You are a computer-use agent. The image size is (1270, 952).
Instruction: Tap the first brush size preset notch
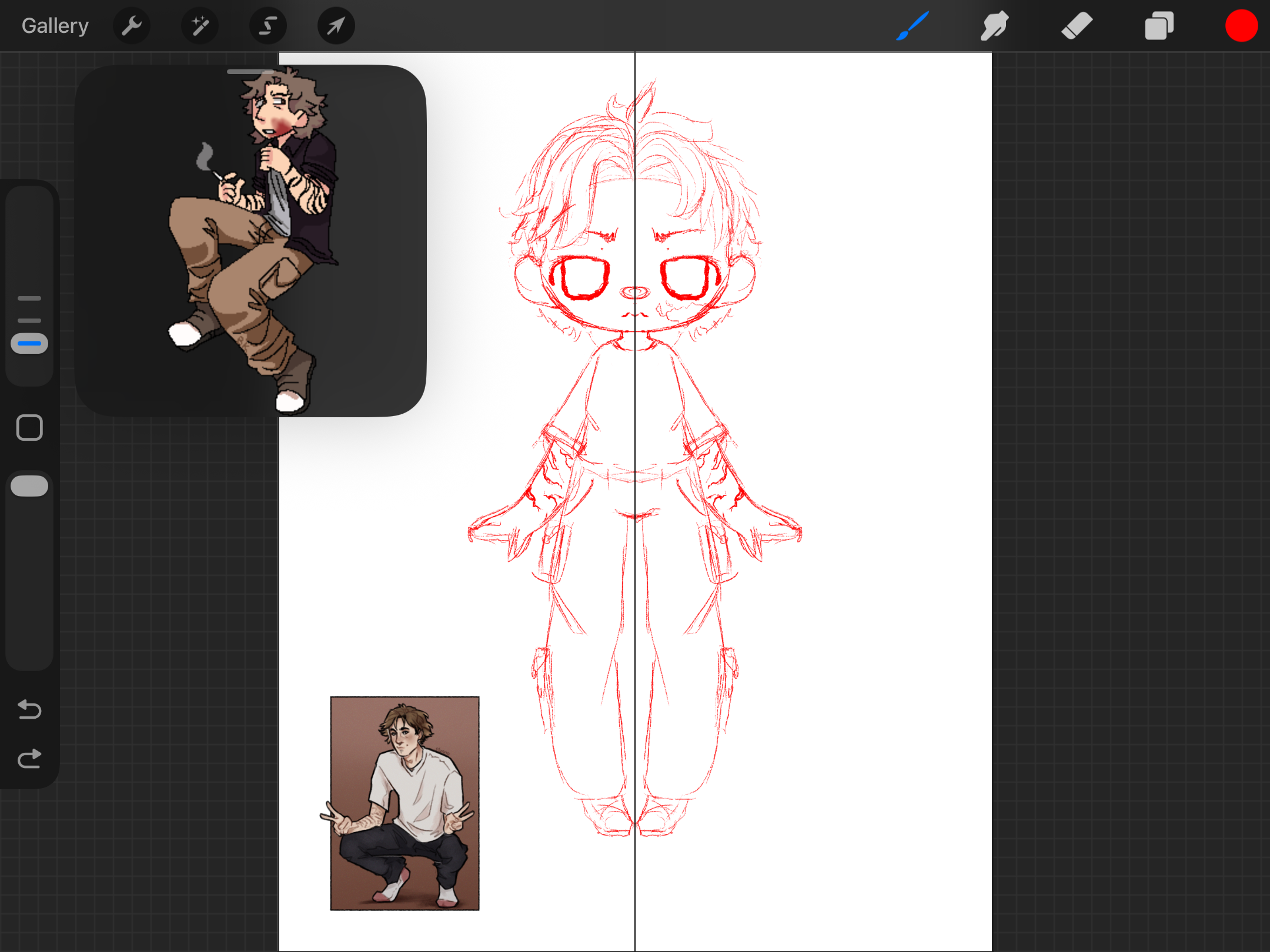coord(29,299)
